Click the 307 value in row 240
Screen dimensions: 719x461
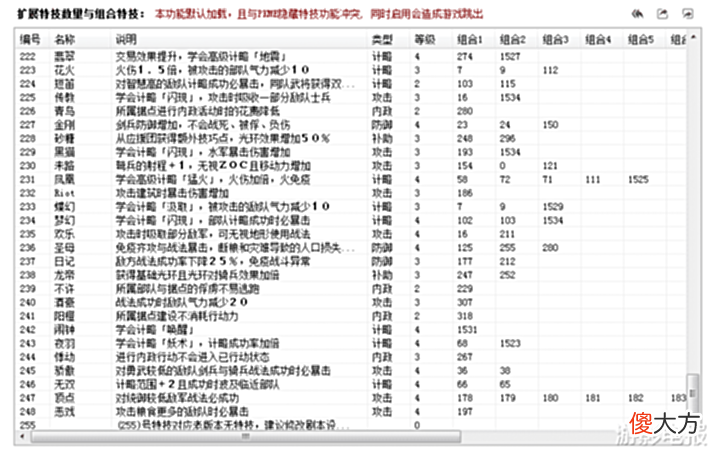pos(465,302)
